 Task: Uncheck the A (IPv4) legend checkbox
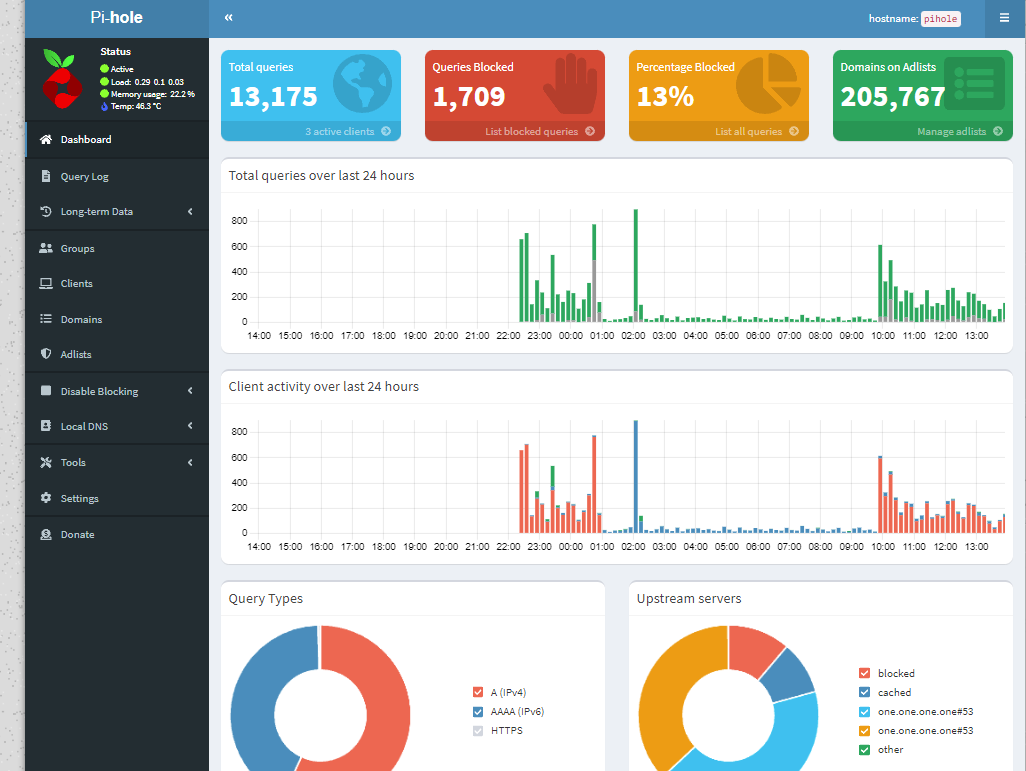tap(478, 692)
